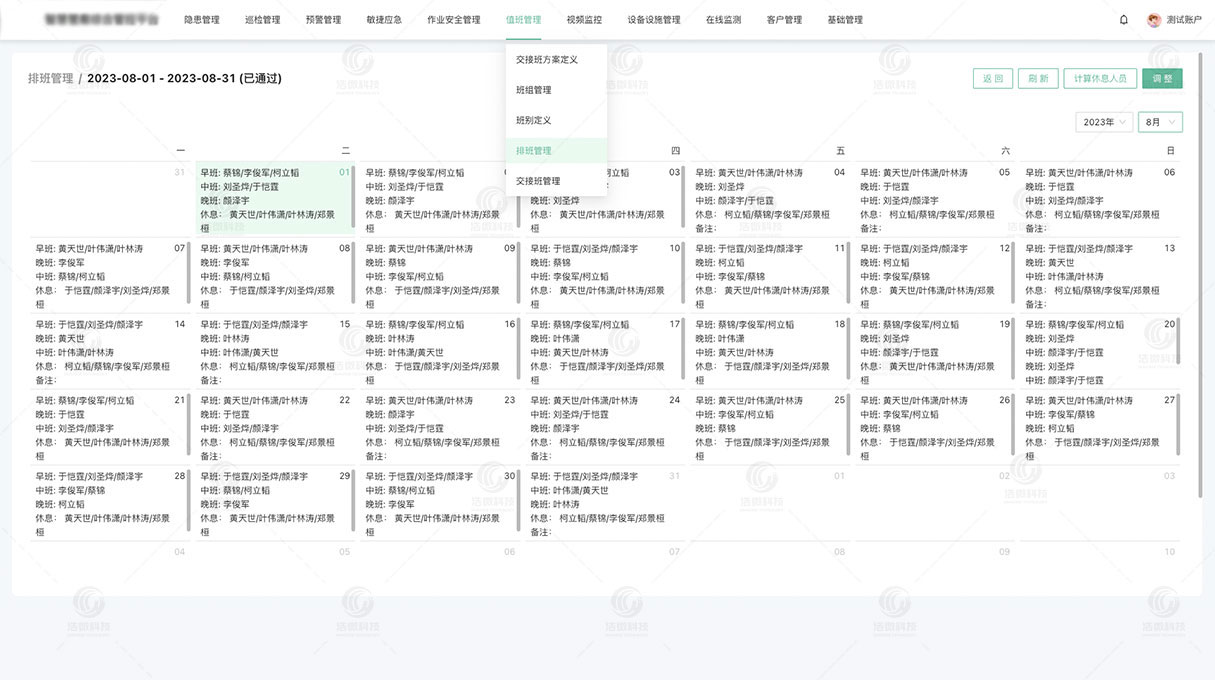
Task: Select 班组管理 from the dropdown menu
Action: [536, 89]
